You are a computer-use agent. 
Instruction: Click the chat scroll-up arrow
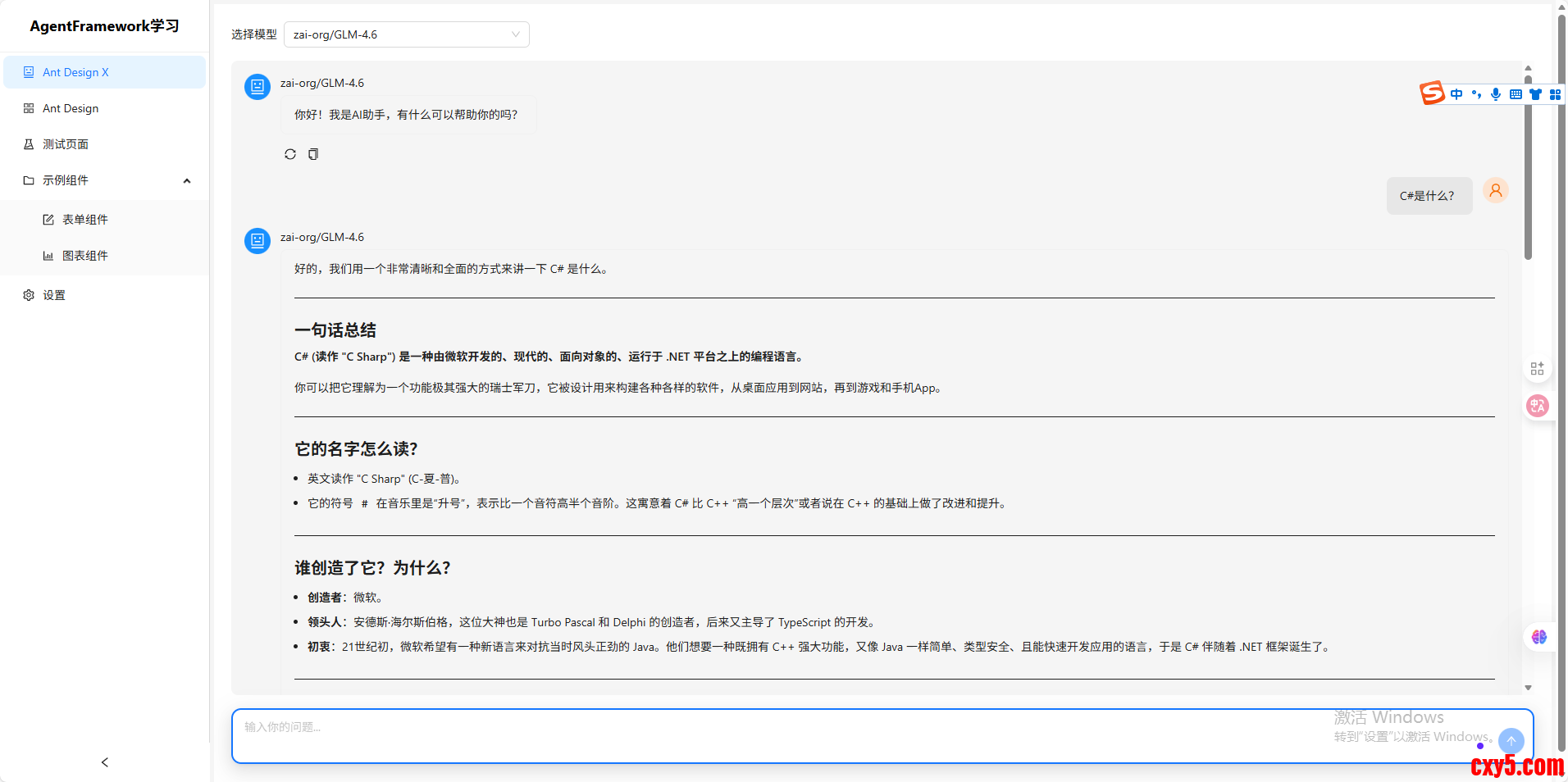1528,69
